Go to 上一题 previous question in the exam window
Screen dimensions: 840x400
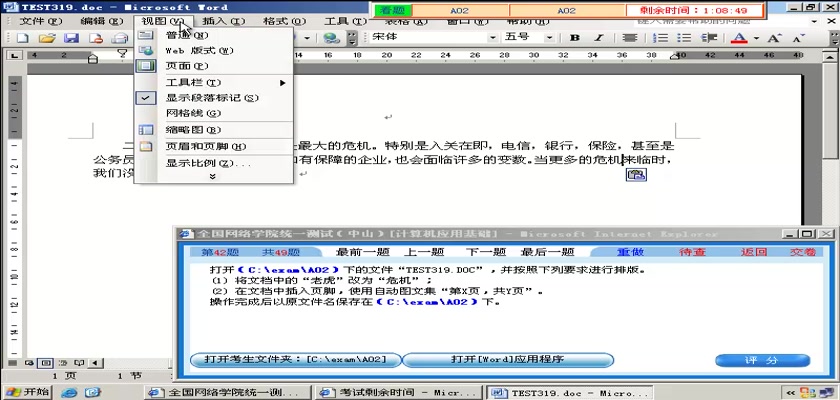point(424,252)
